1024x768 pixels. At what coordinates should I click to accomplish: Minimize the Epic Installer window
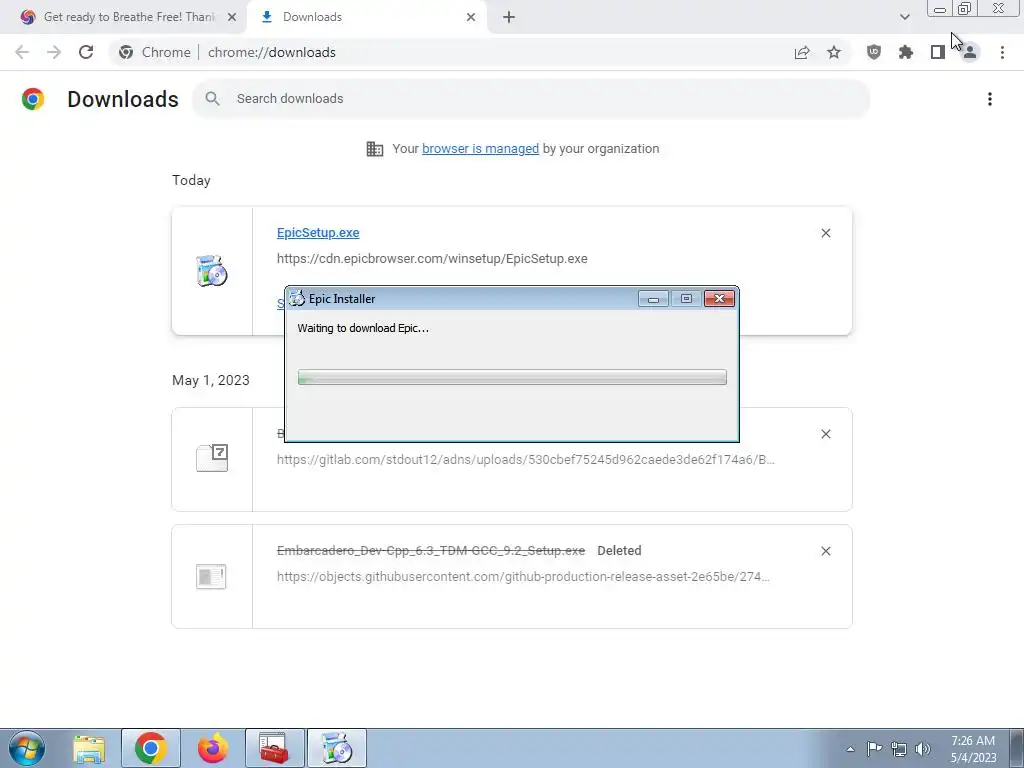coord(653,298)
